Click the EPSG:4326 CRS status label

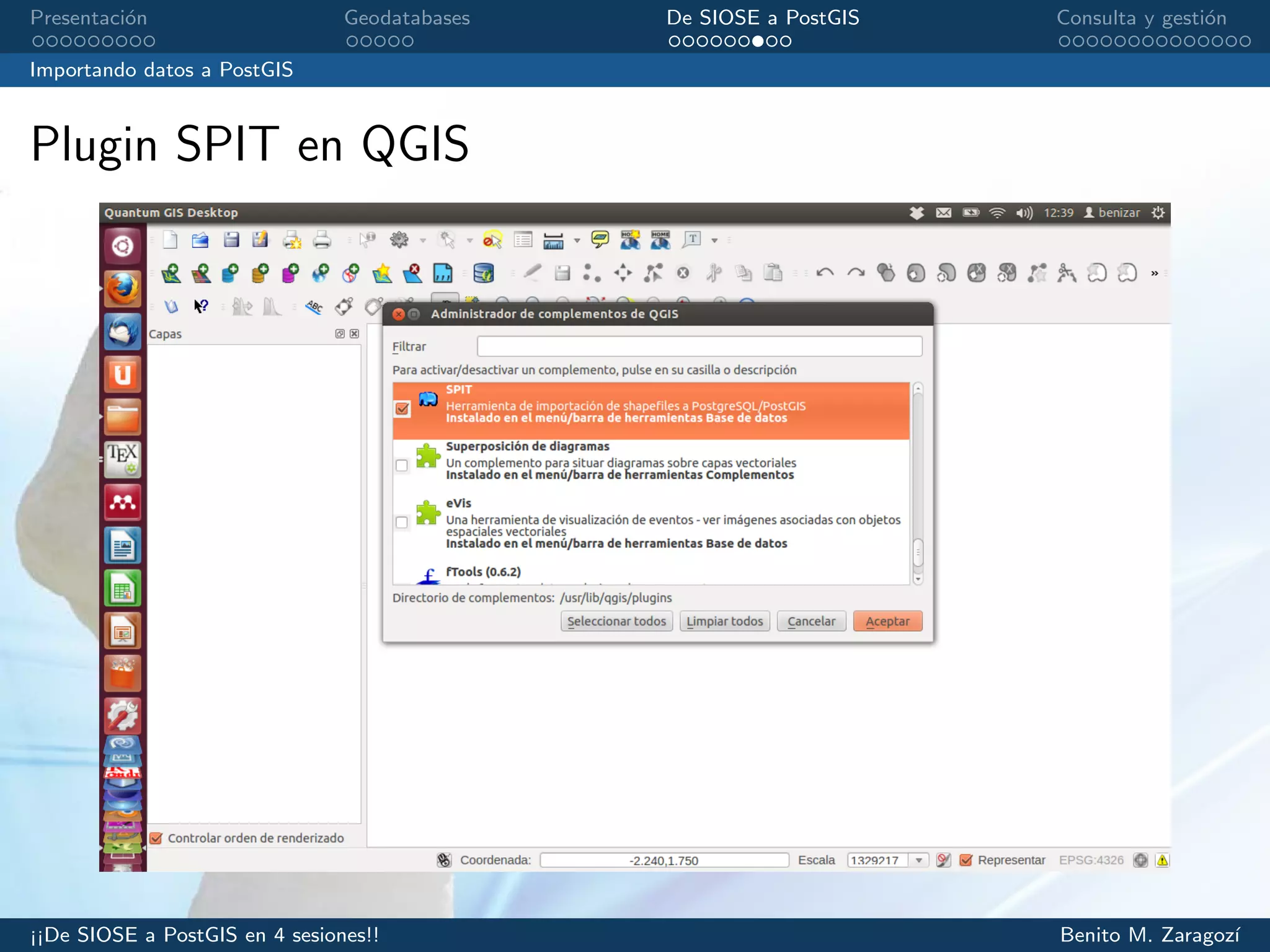[1091, 860]
